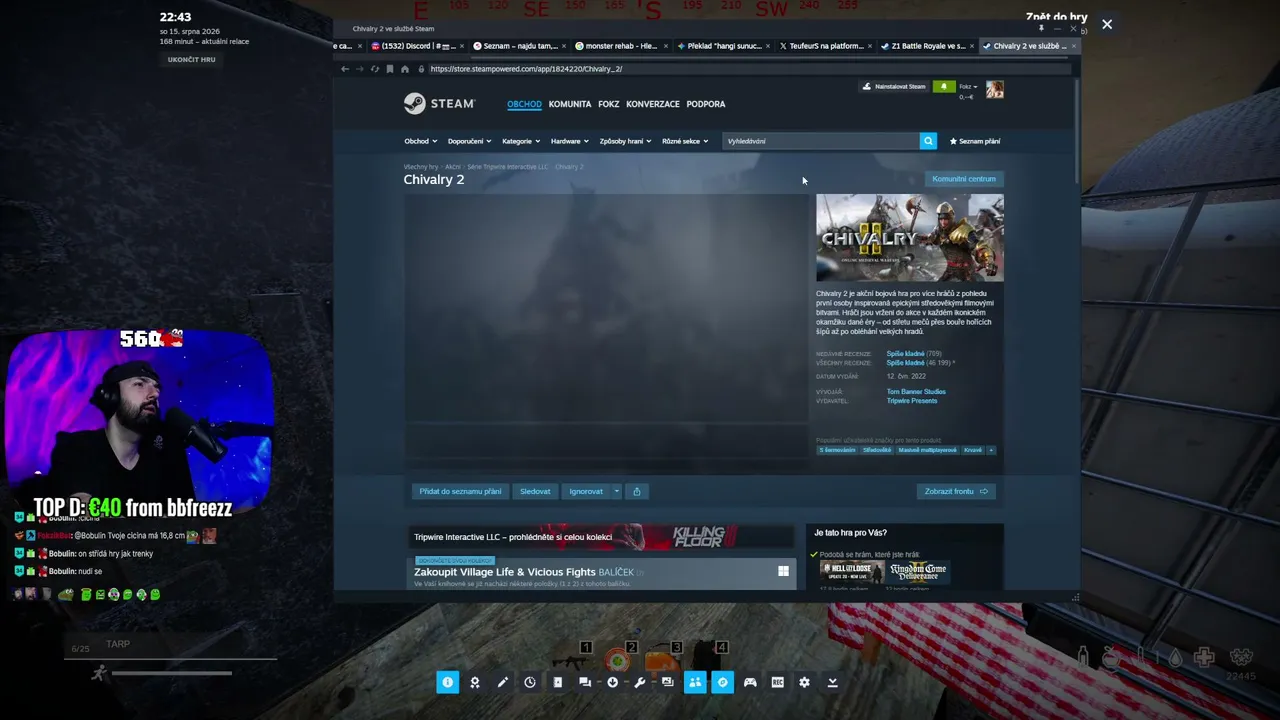
Task: Click the Torn Banner Studios developer link
Action: pyautogui.click(x=916, y=392)
